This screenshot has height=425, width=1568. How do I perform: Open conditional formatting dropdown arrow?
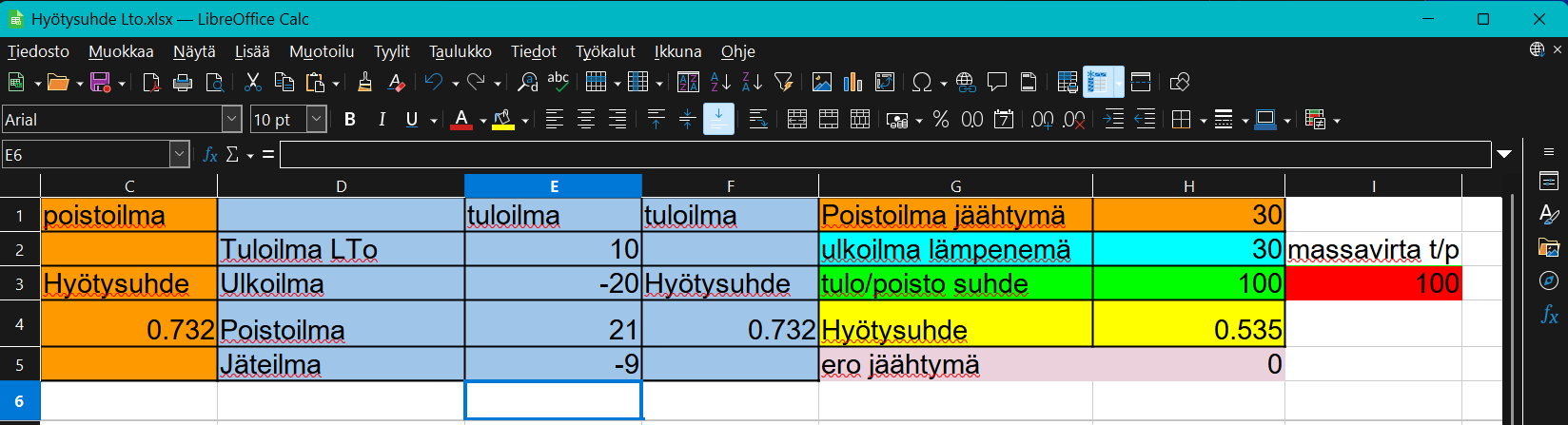(1337, 121)
